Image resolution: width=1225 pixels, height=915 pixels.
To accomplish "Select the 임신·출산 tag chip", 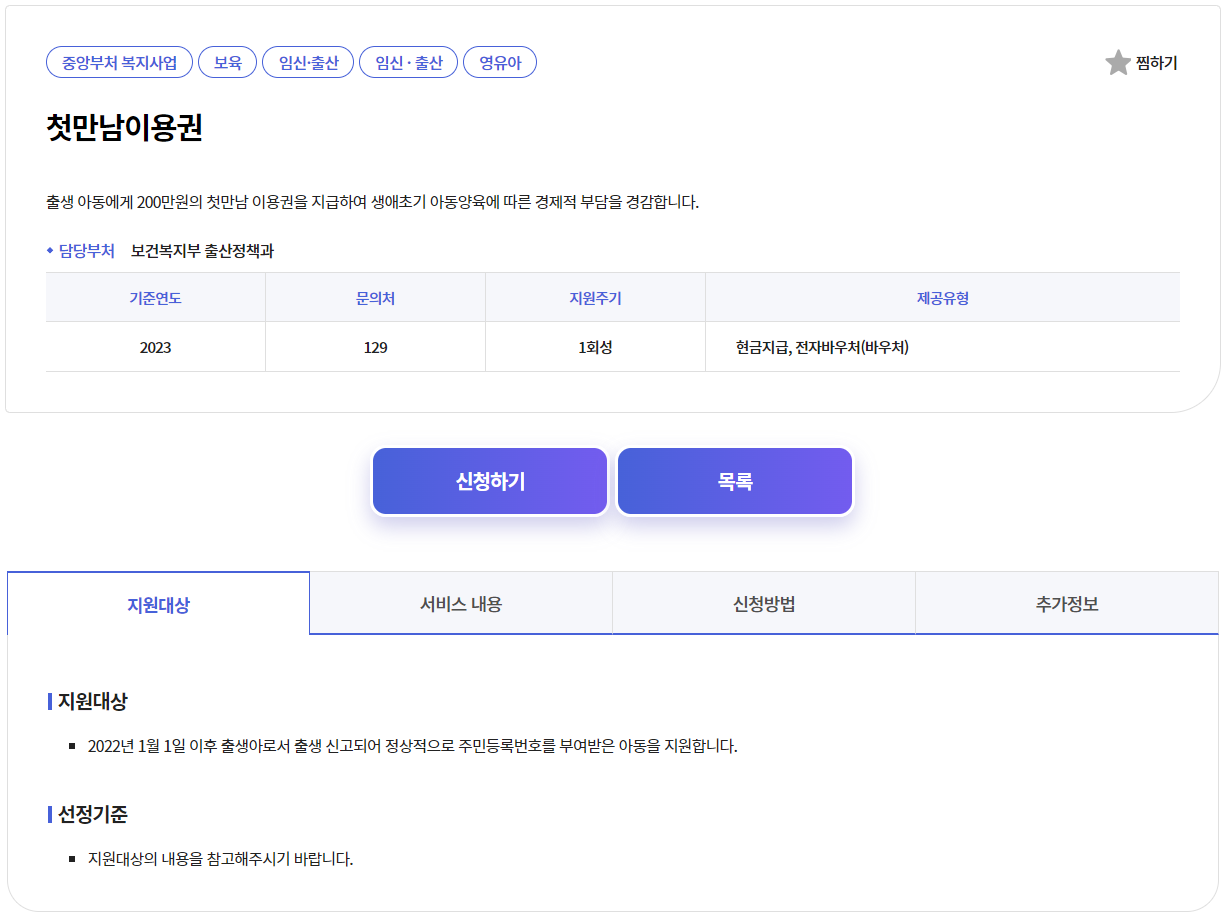I will coord(307,62).
